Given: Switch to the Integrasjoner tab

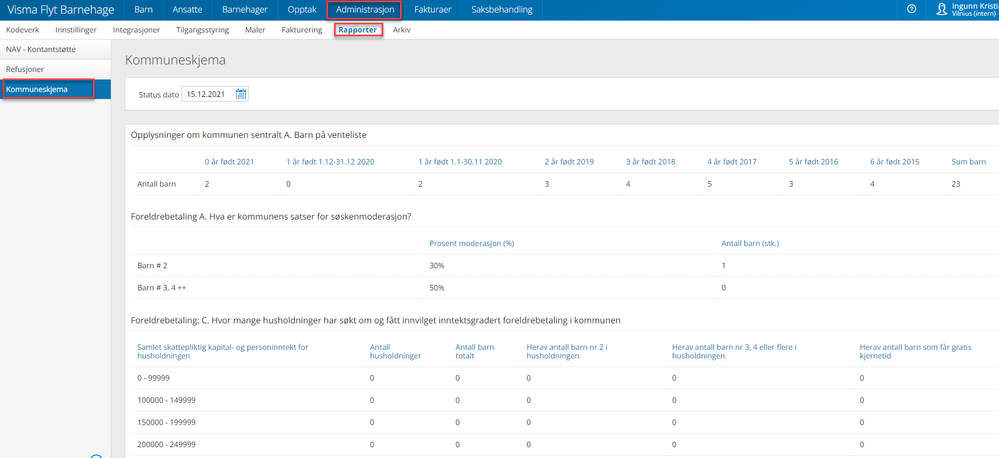Looking at the screenshot, I should 136,30.
